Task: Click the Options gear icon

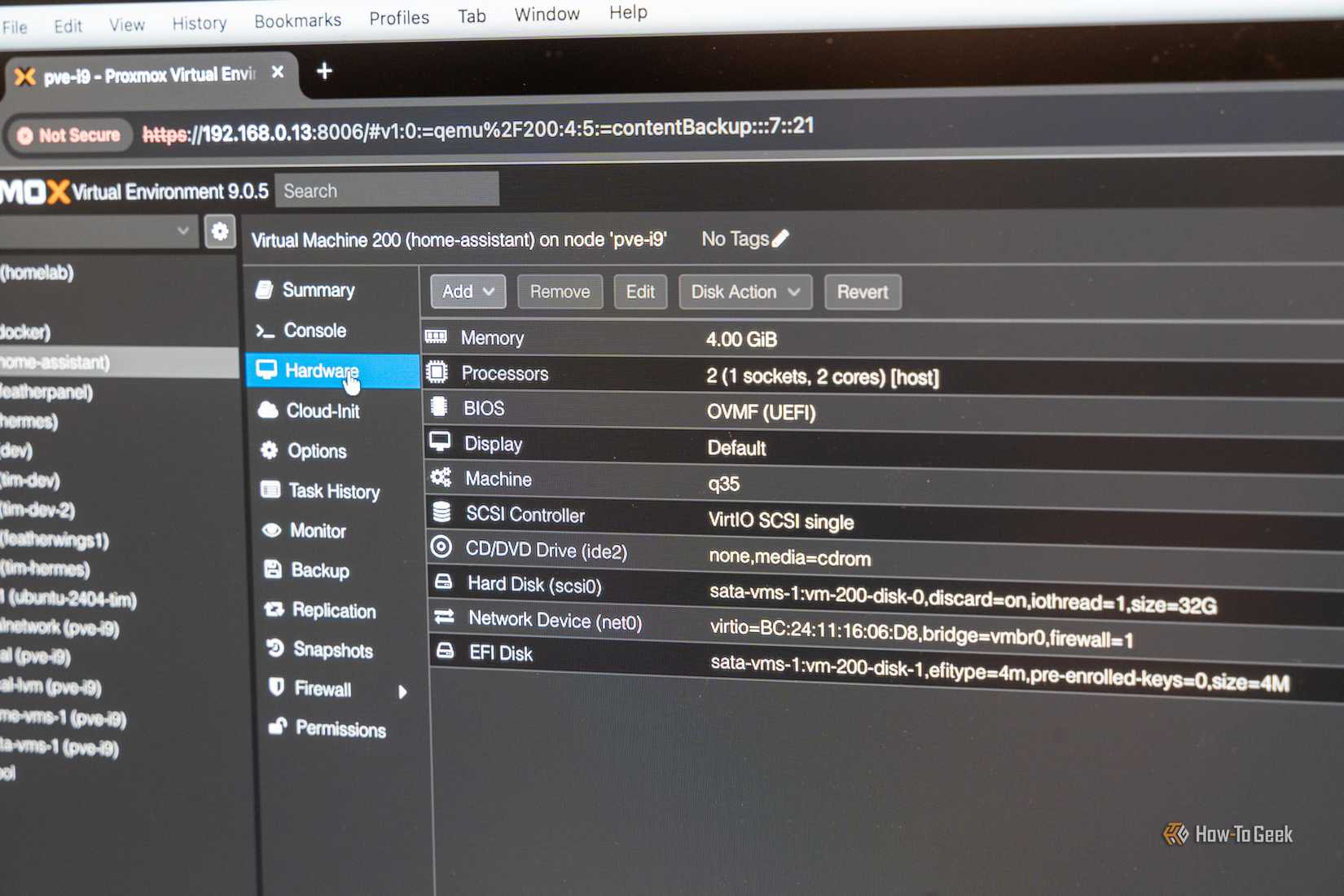Action: [270, 450]
